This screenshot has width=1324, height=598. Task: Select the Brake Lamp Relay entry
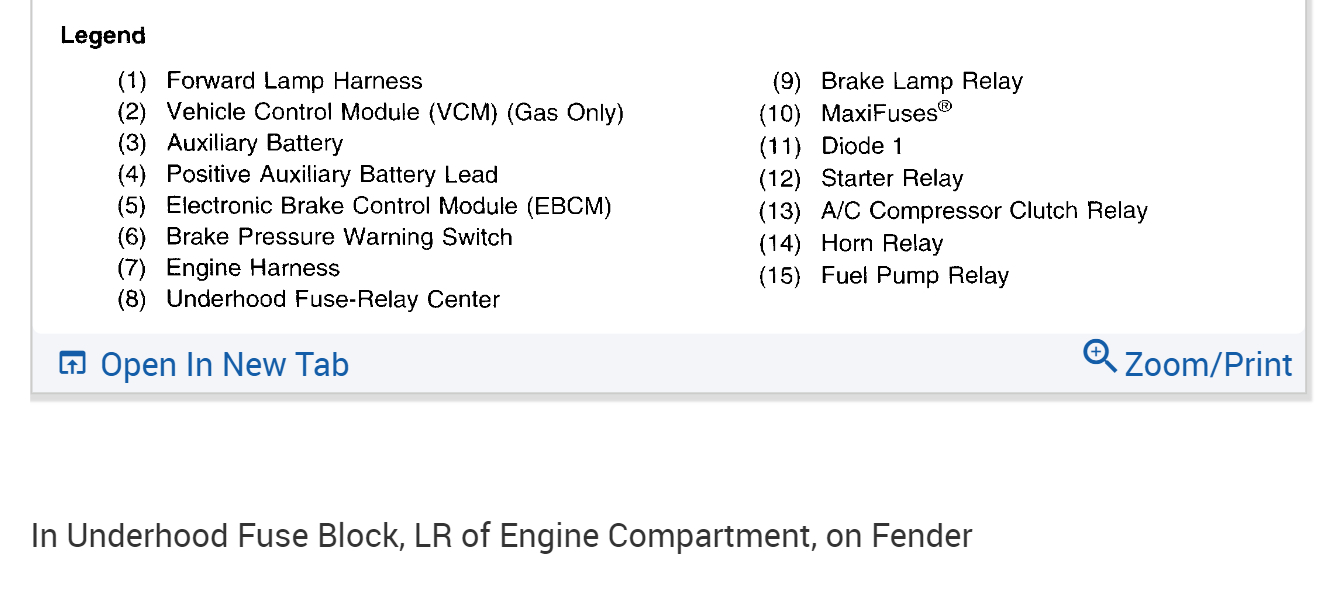click(921, 81)
